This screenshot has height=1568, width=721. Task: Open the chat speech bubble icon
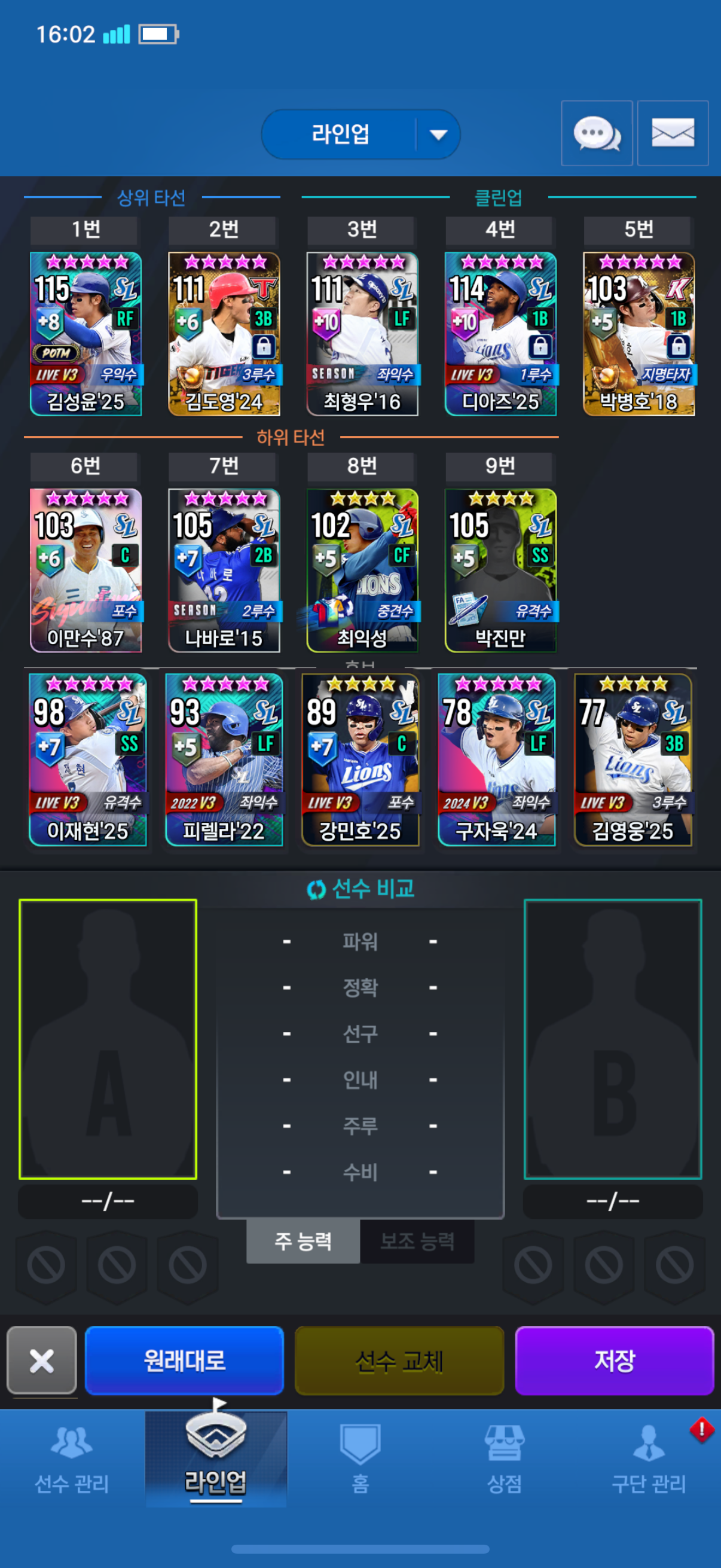[x=596, y=133]
